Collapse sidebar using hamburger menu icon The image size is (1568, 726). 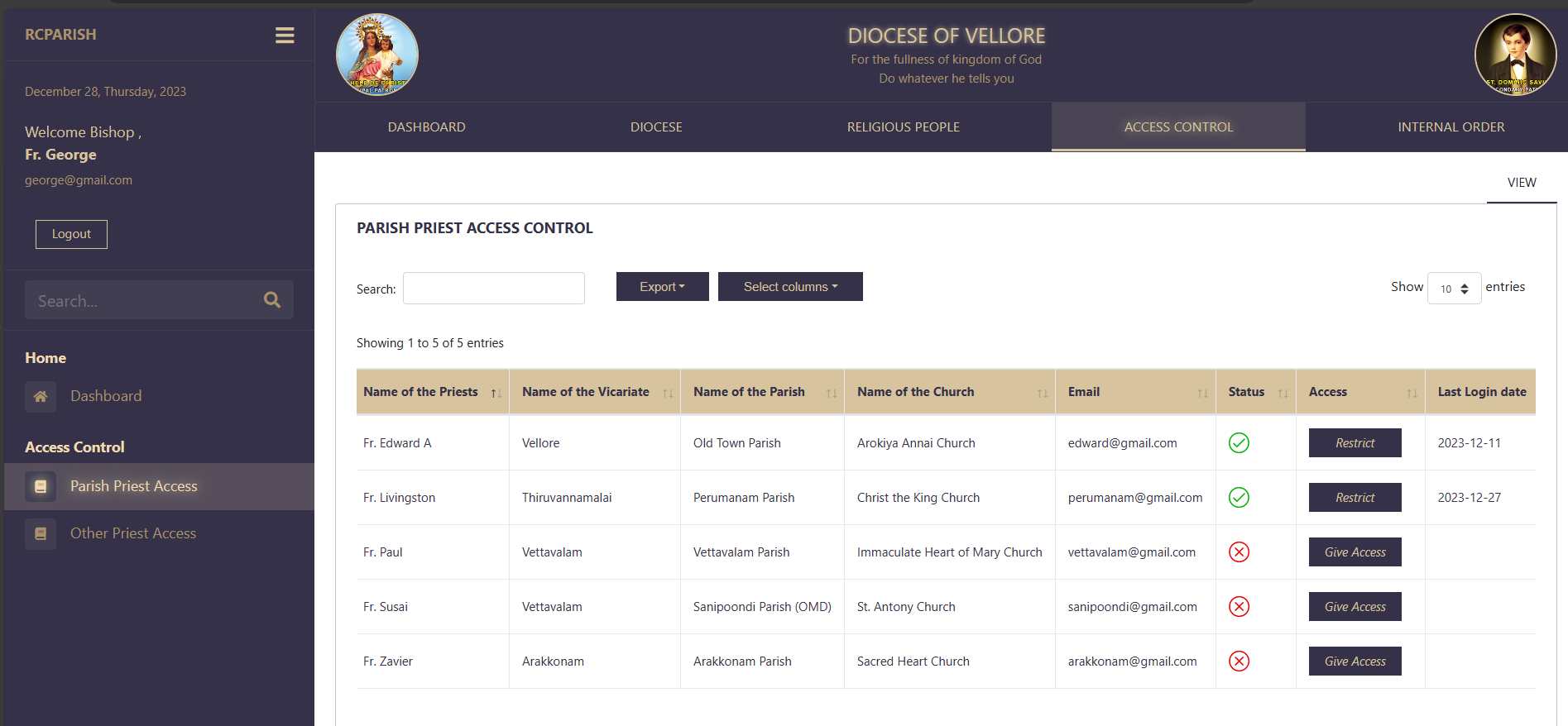point(285,36)
